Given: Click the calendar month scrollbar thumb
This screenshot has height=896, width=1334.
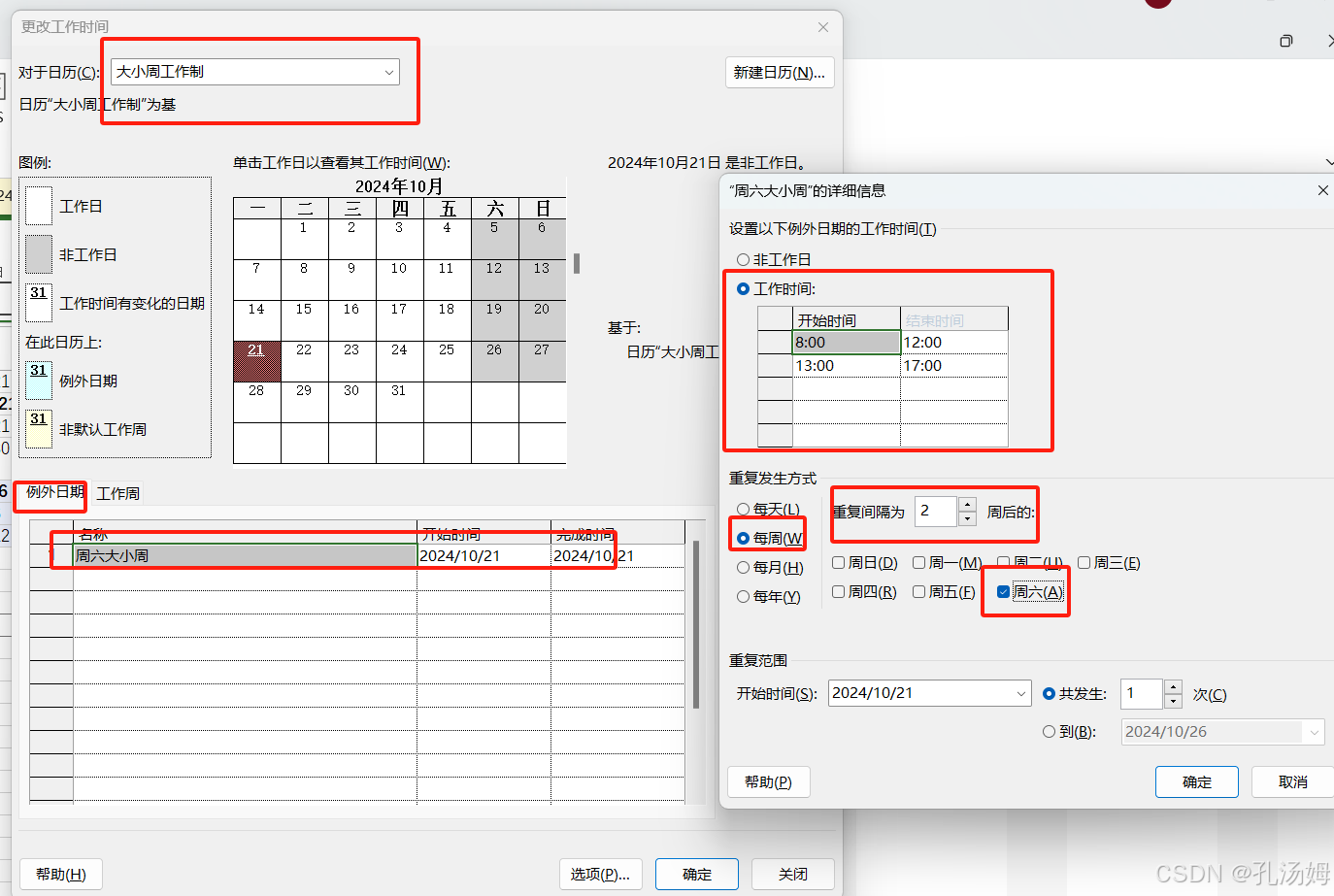Looking at the screenshot, I should (577, 263).
